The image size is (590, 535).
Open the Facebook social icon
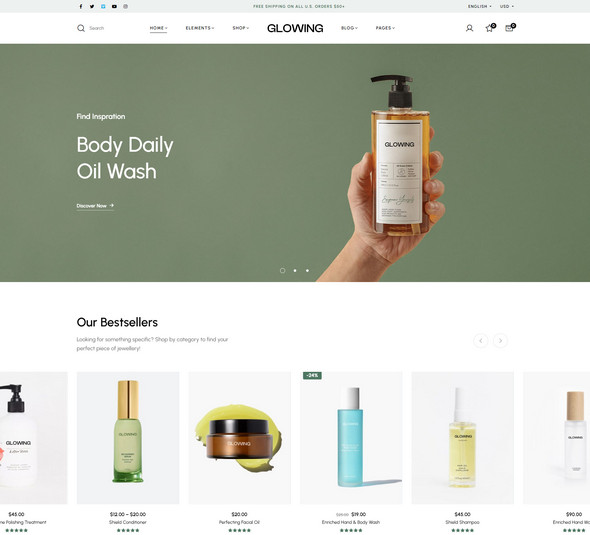point(81,6)
